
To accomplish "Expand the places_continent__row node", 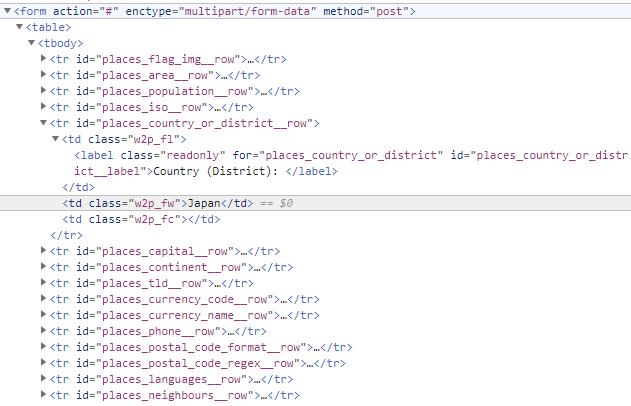I will (43, 267).
